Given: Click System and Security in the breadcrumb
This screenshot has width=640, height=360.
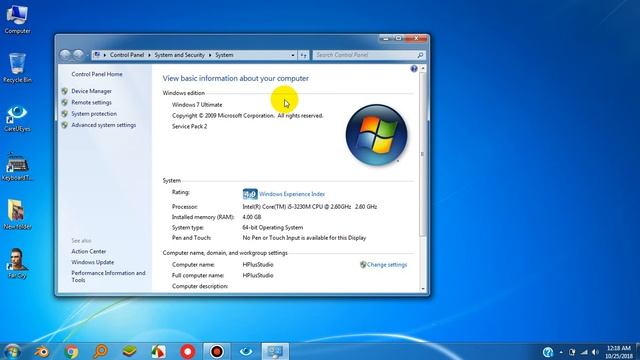Looking at the screenshot, I should click(x=179, y=55).
